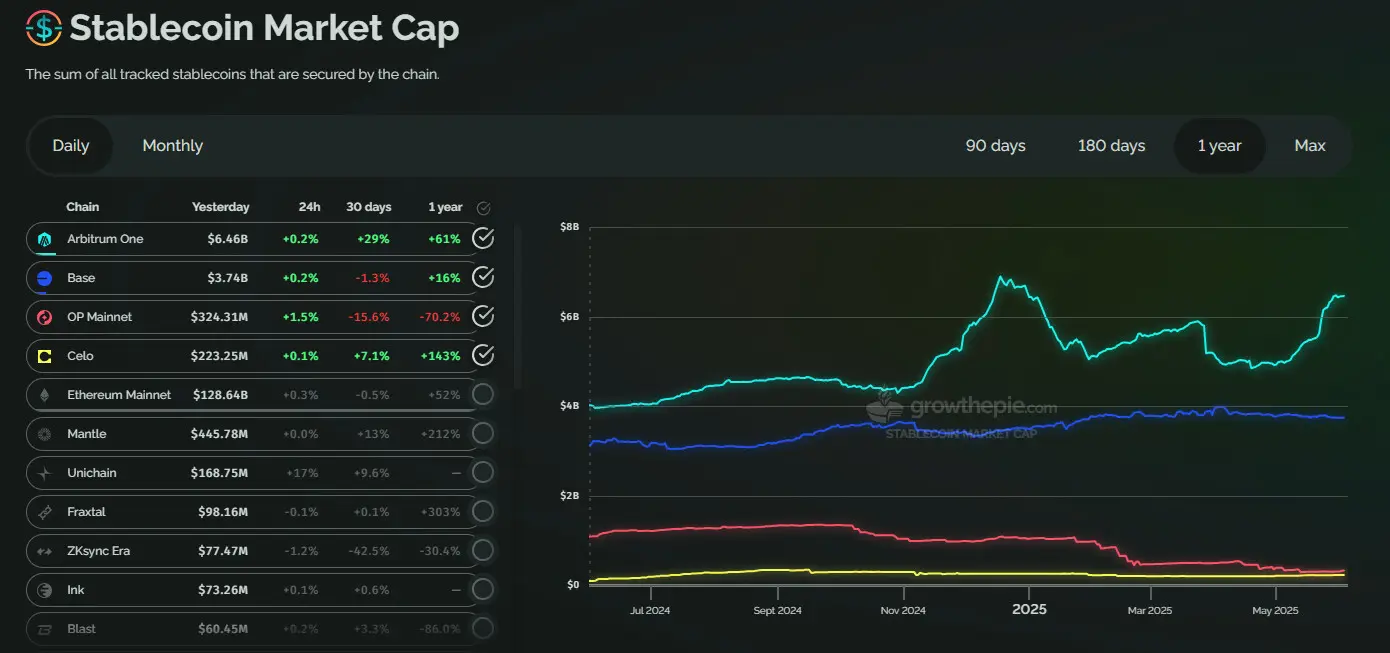Screen dimensions: 1390x653
Task: Click the Arbitrum One chain logo
Action: (44, 239)
